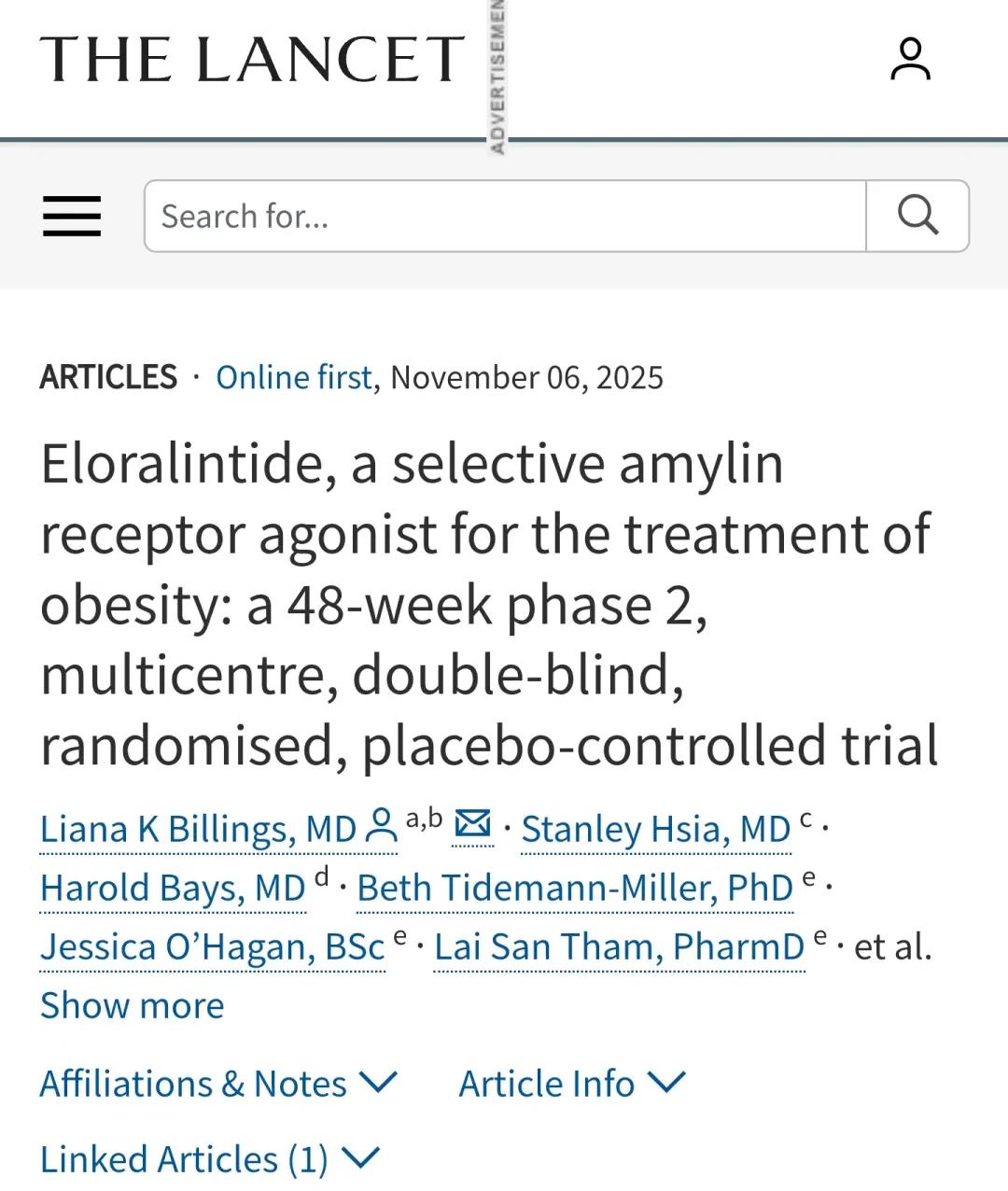
Task: Click the vertical Advertisement label
Action: [497, 77]
